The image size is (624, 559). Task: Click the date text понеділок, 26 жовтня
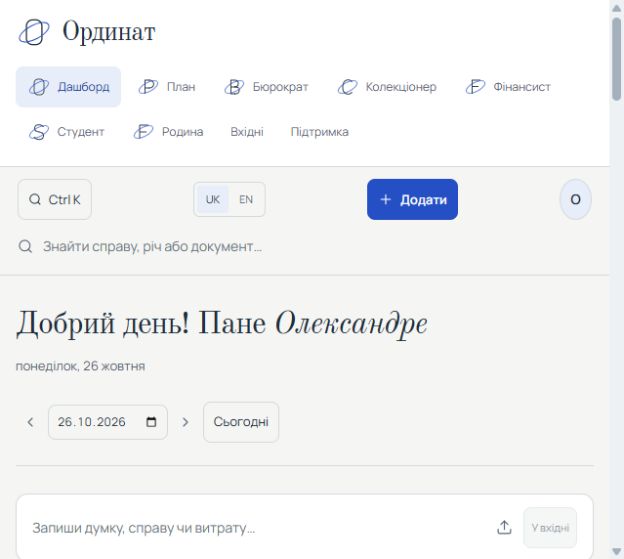[80, 366]
